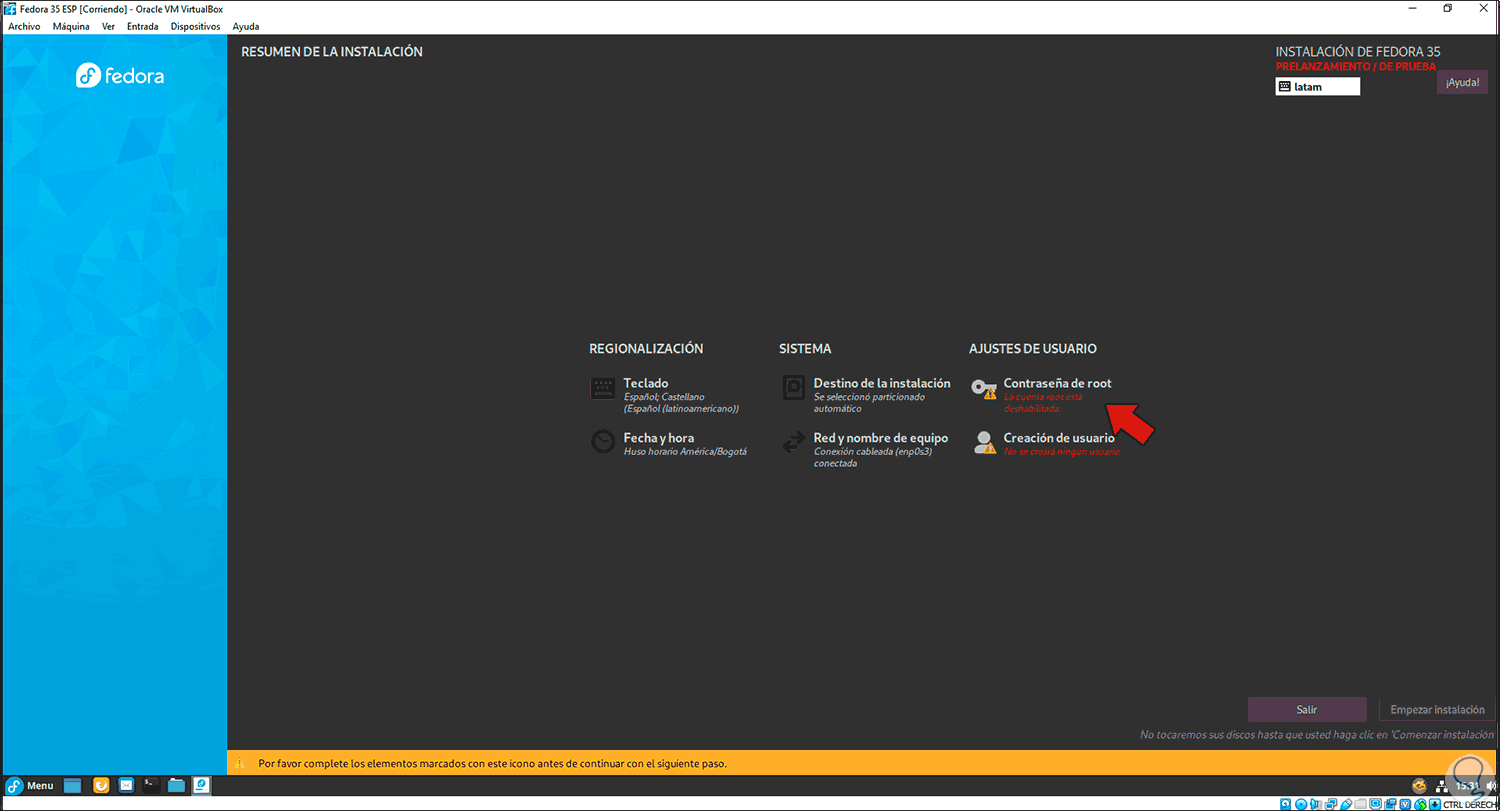Click the Empezar instalación button

[x=1437, y=709]
